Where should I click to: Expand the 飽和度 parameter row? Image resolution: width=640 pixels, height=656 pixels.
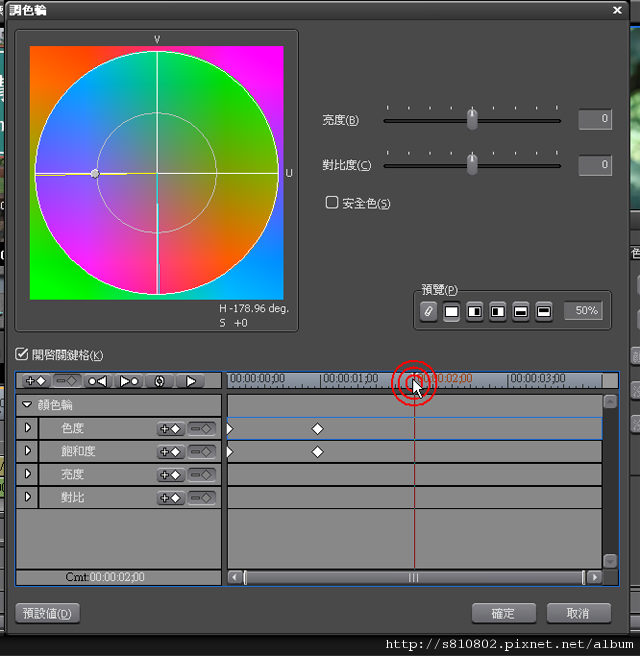tap(28, 451)
